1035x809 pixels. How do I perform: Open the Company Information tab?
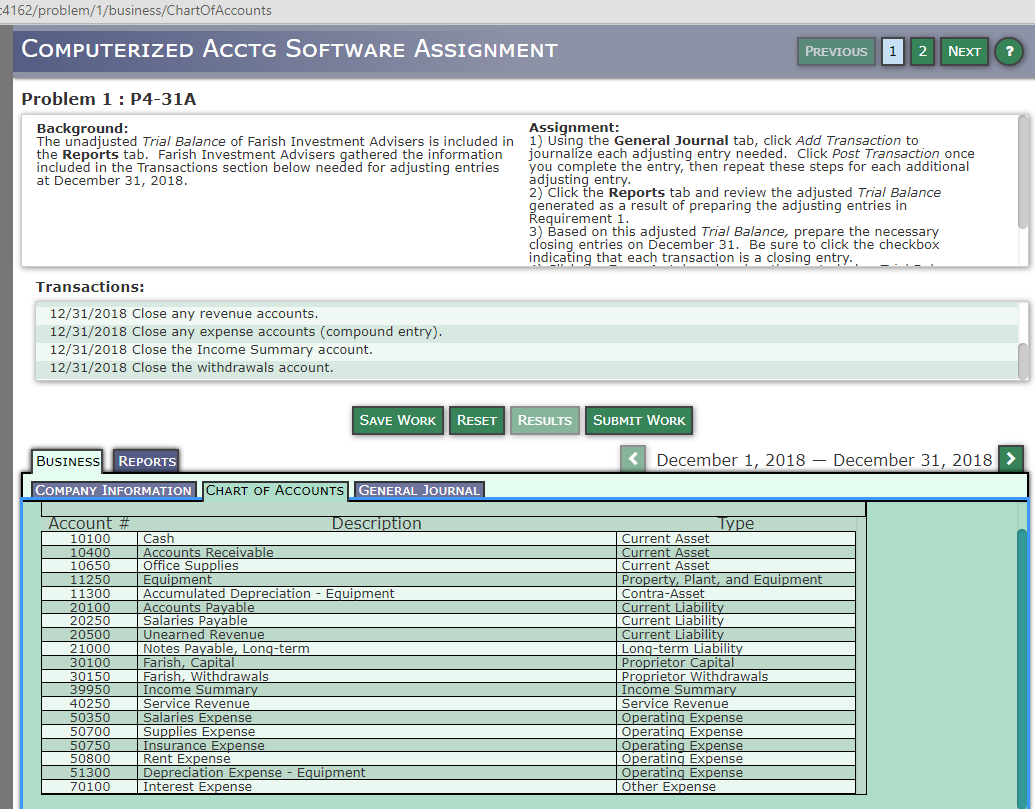[x=114, y=490]
